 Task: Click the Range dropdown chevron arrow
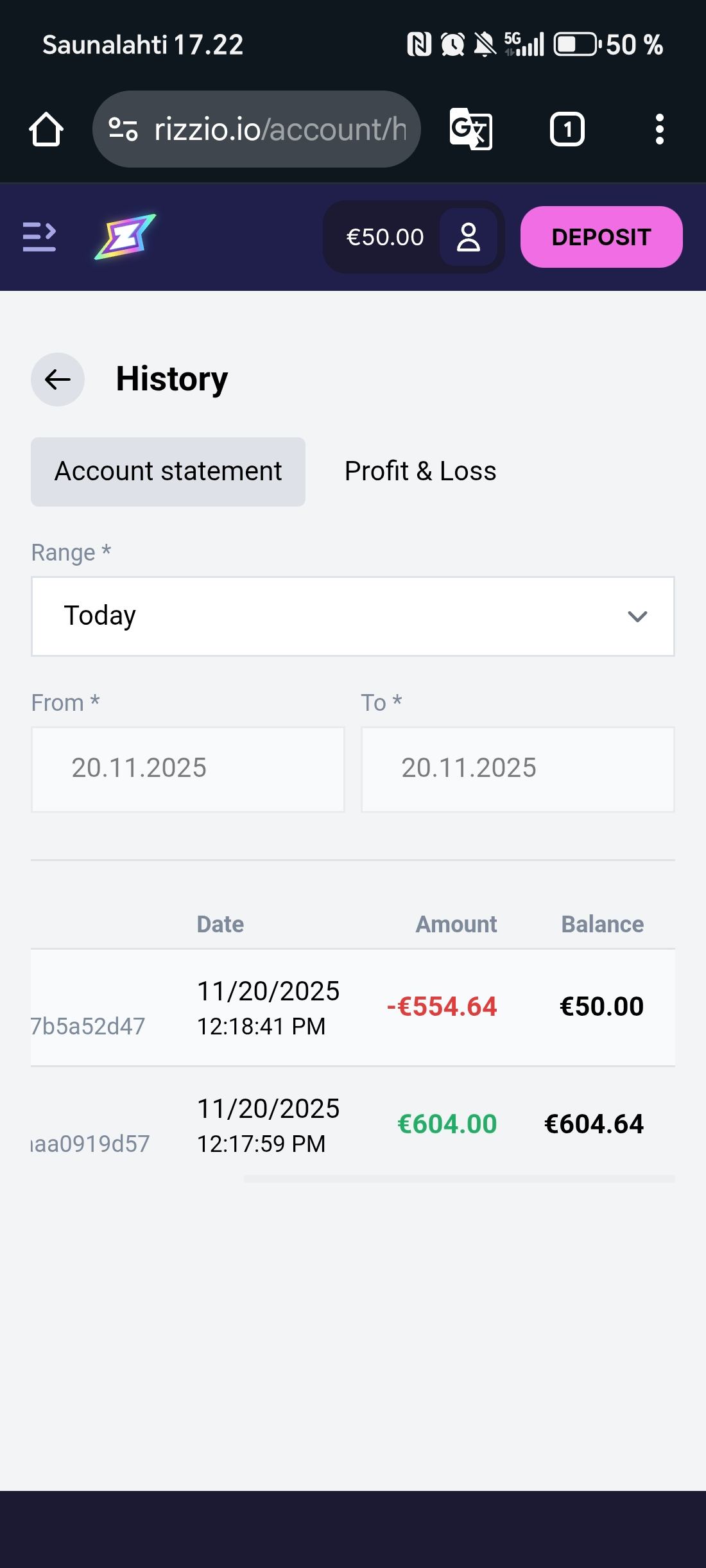(637, 617)
